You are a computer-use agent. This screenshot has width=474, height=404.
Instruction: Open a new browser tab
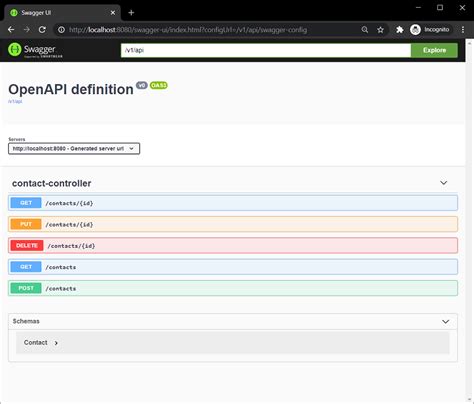click(131, 13)
